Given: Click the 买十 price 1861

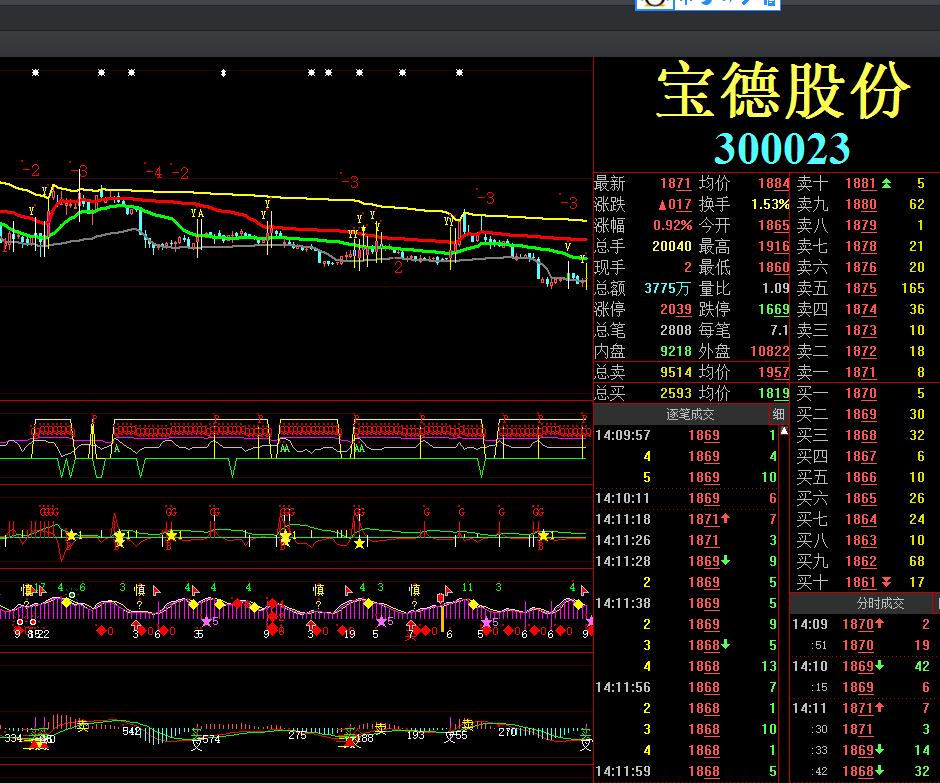Looking at the screenshot, I should click(861, 582).
